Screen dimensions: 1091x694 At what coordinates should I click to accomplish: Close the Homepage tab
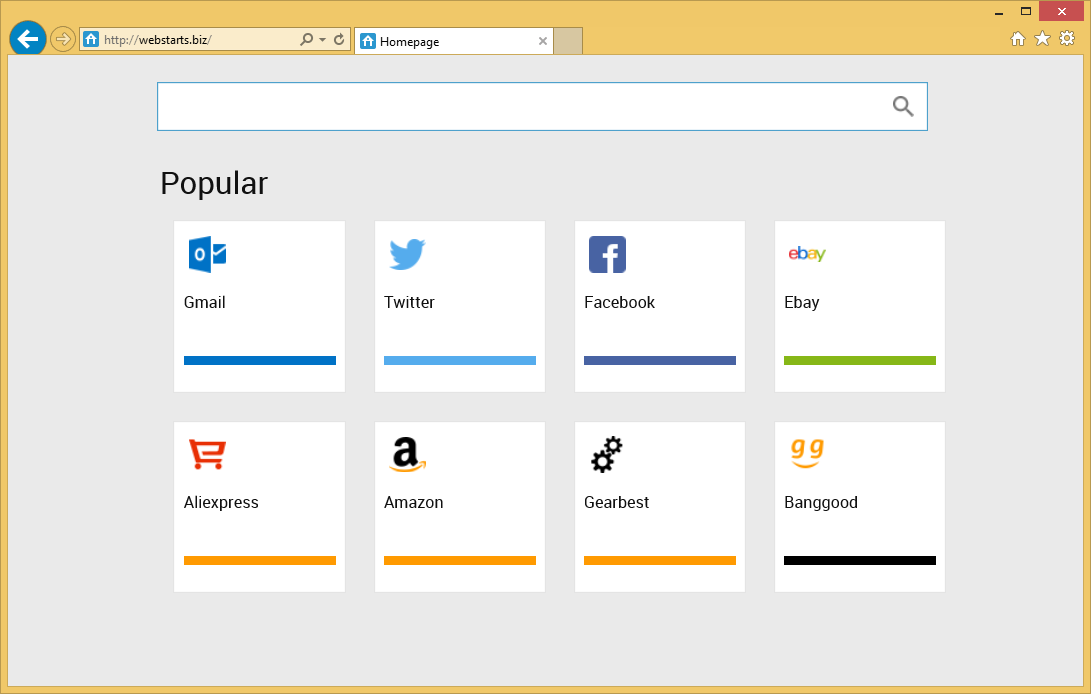[x=543, y=41]
